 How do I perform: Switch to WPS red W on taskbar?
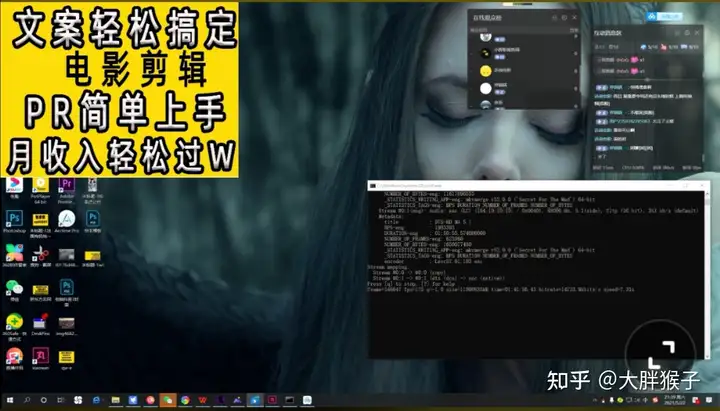[x=202, y=400]
